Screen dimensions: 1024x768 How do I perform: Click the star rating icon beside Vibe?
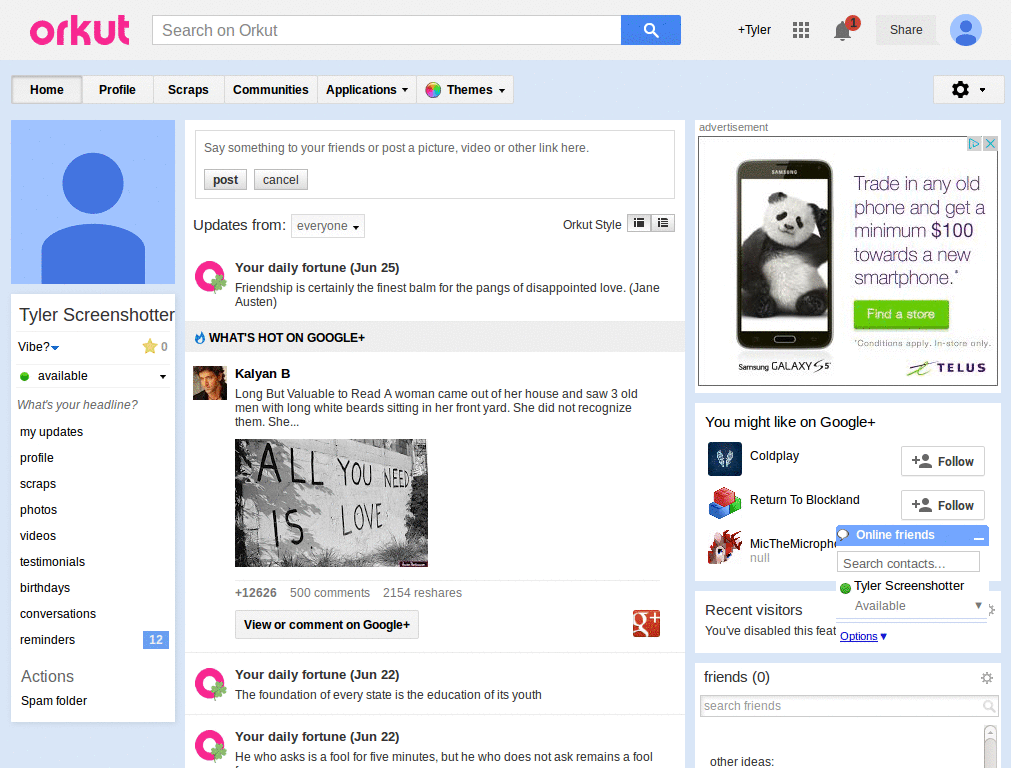coord(150,346)
